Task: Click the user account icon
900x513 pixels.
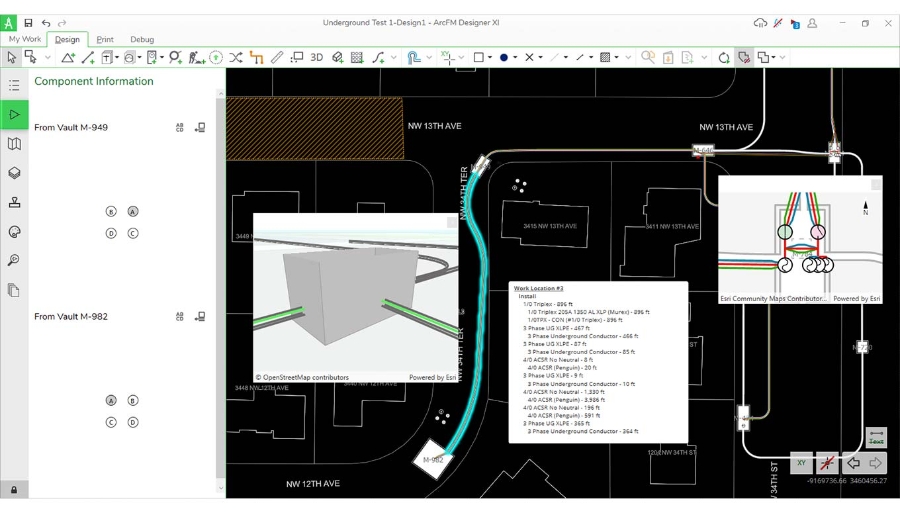Action: click(x=813, y=23)
